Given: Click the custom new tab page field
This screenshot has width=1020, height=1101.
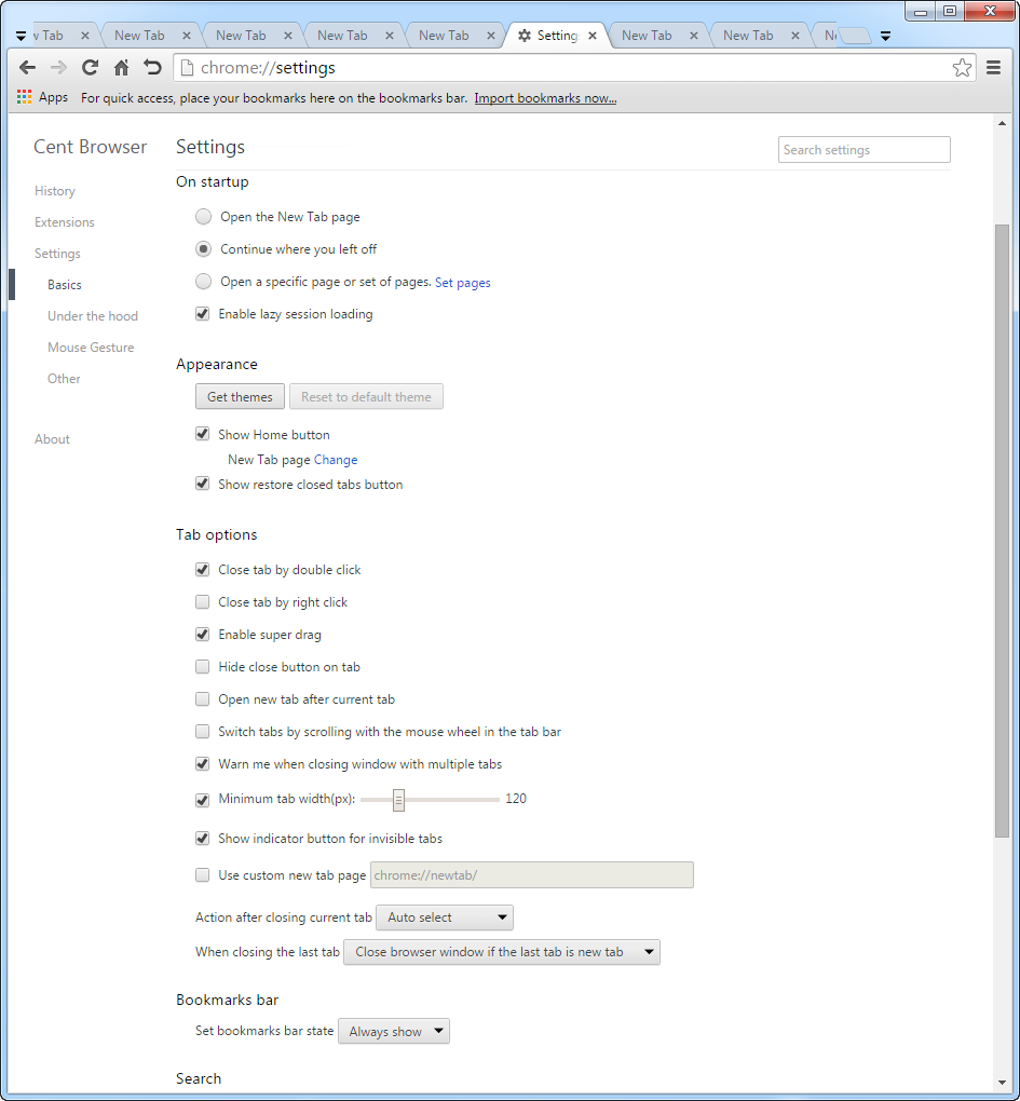Looking at the screenshot, I should pos(532,875).
